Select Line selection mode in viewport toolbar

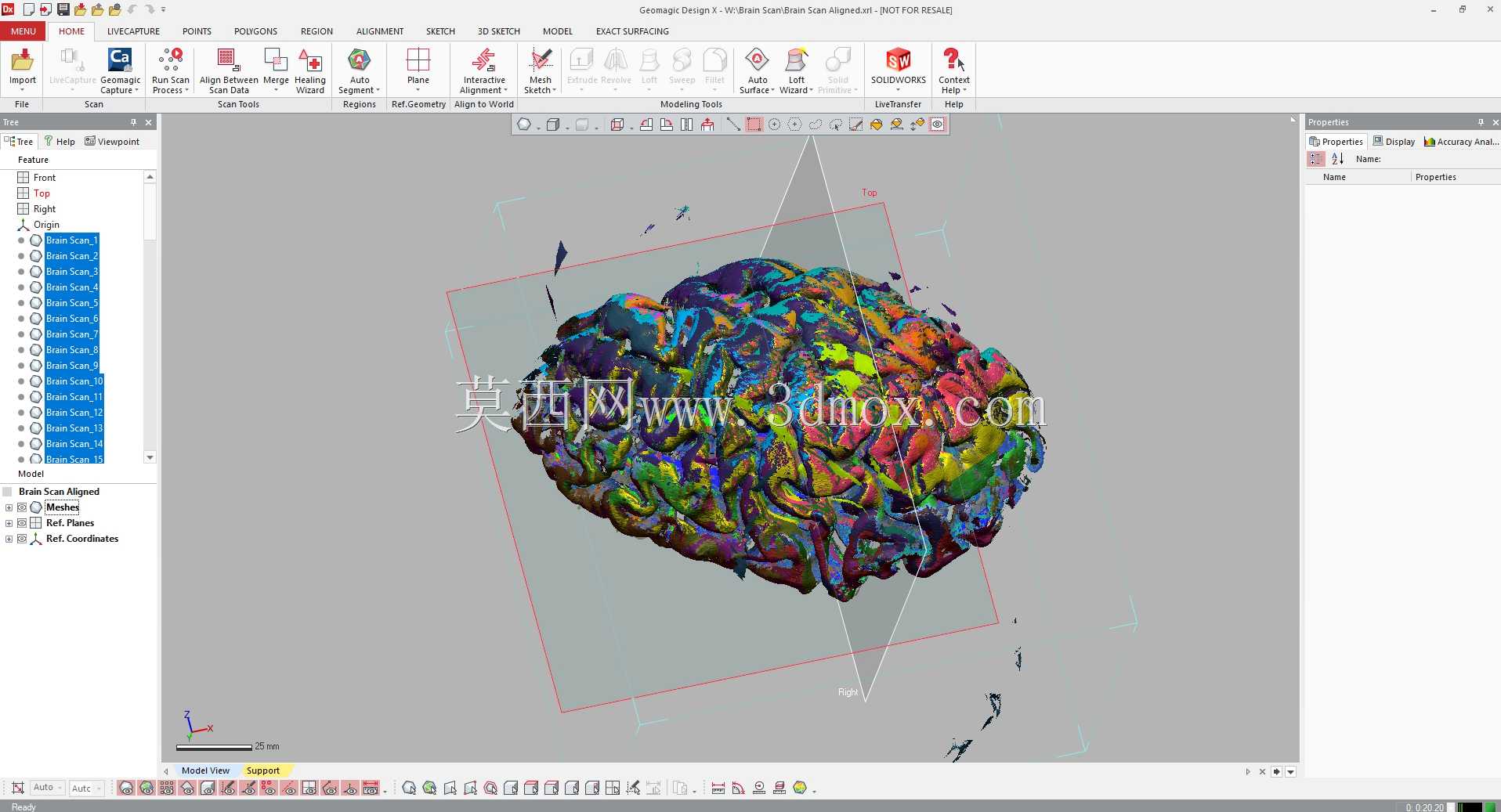[733, 125]
